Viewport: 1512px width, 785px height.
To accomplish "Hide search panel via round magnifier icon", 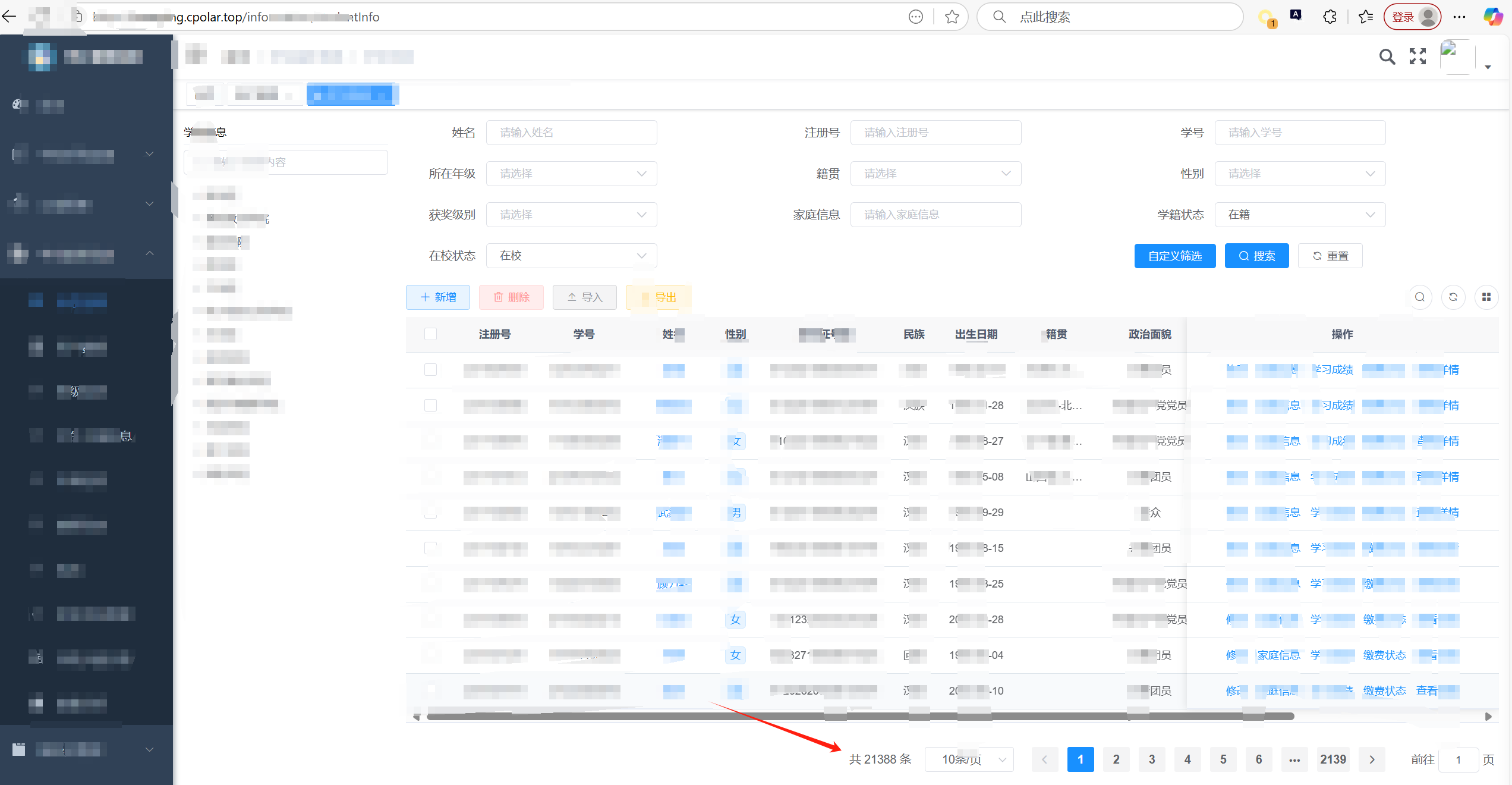I will click(x=1419, y=297).
